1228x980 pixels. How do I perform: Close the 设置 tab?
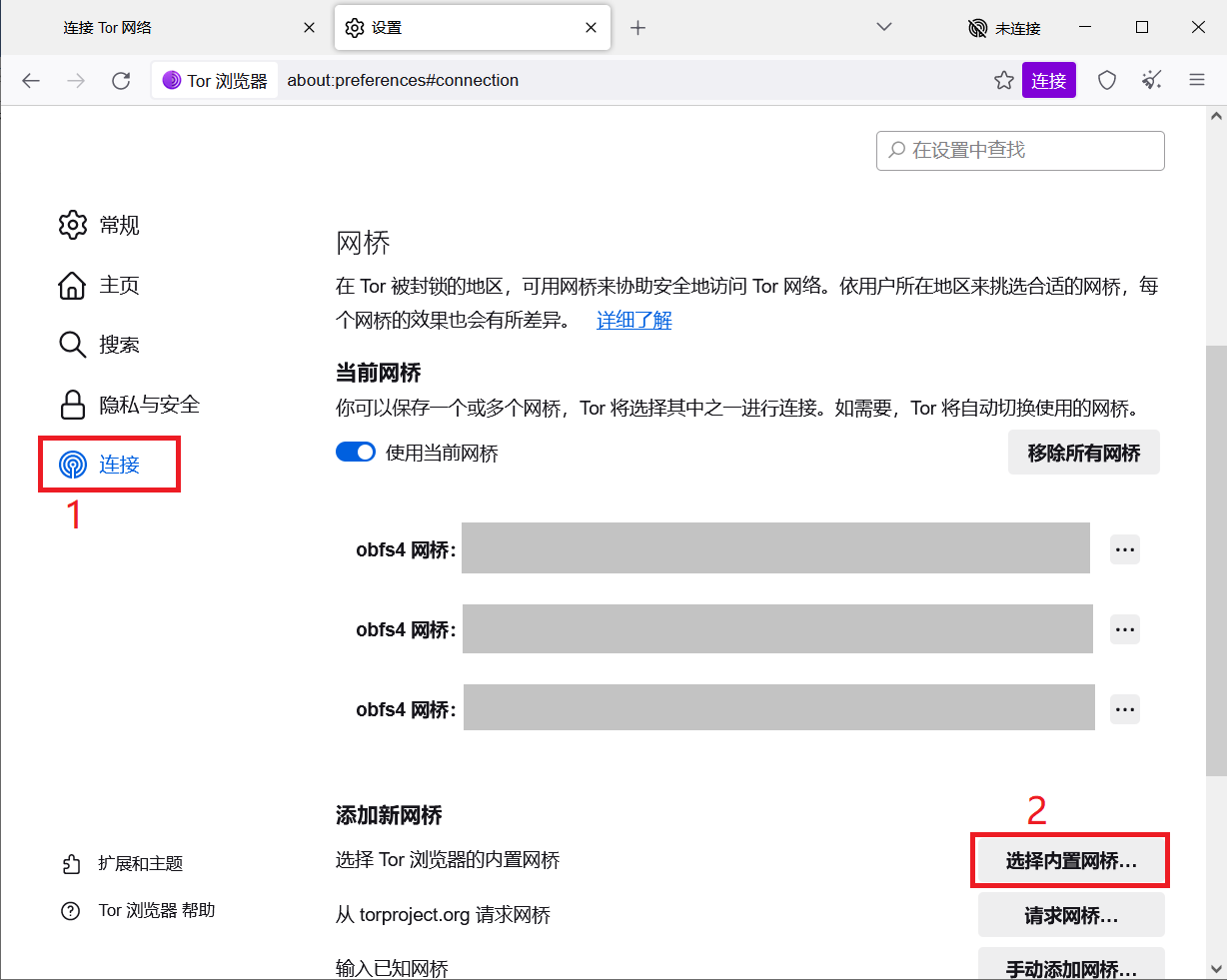pos(592,28)
